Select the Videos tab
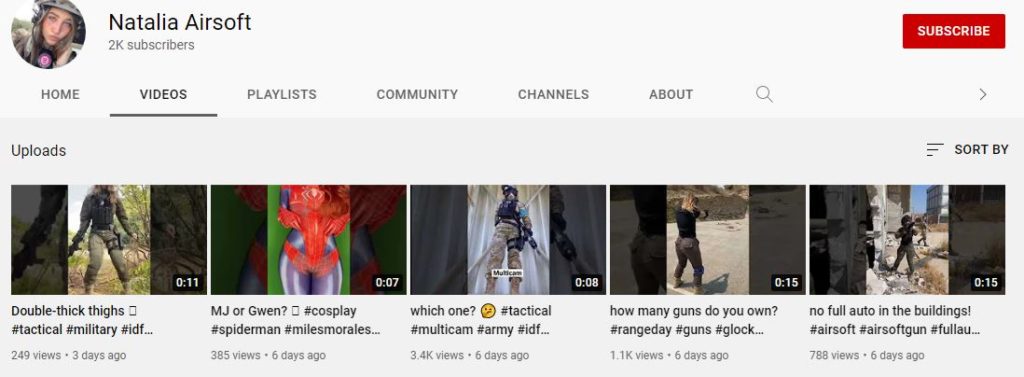 pyautogui.click(x=163, y=95)
